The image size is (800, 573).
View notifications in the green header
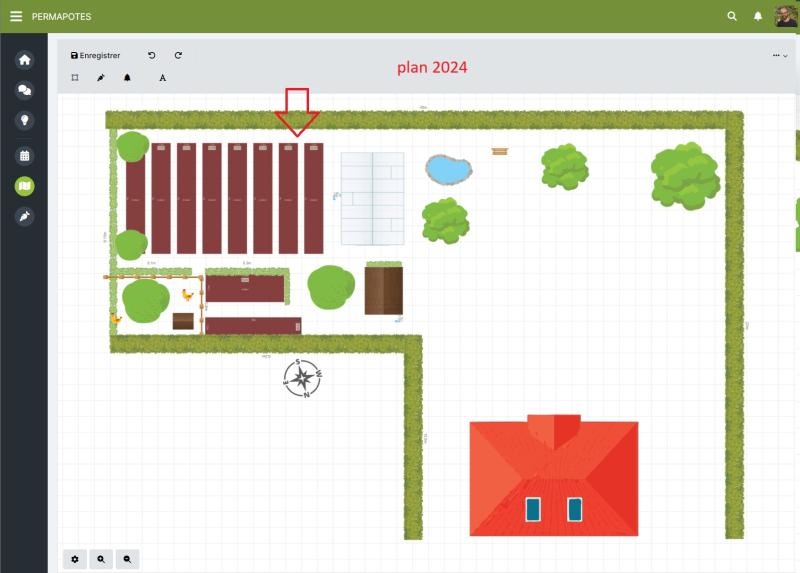(758, 16)
